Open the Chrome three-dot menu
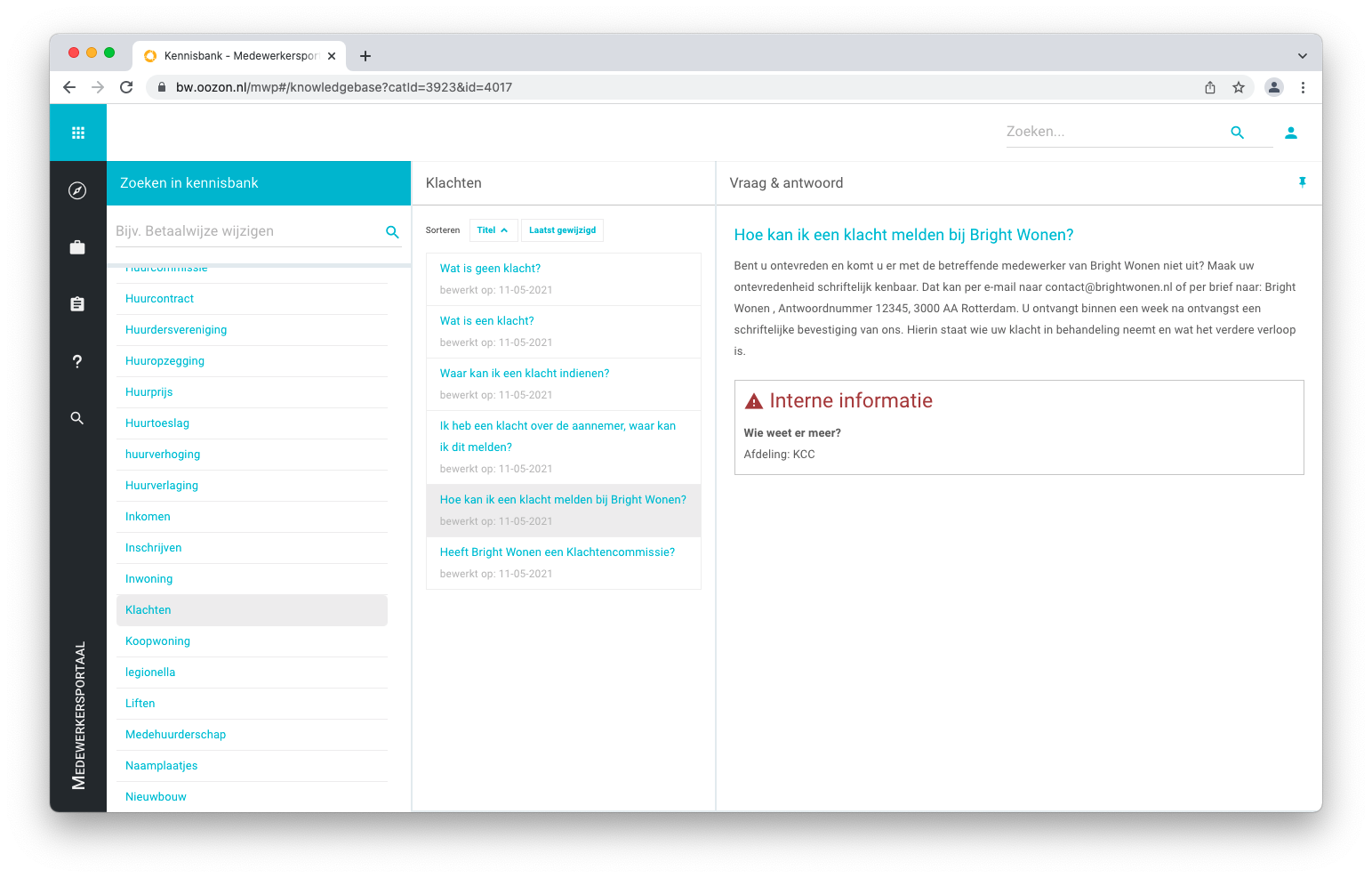Screen dimensions: 1372x878 (x=1303, y=87)
